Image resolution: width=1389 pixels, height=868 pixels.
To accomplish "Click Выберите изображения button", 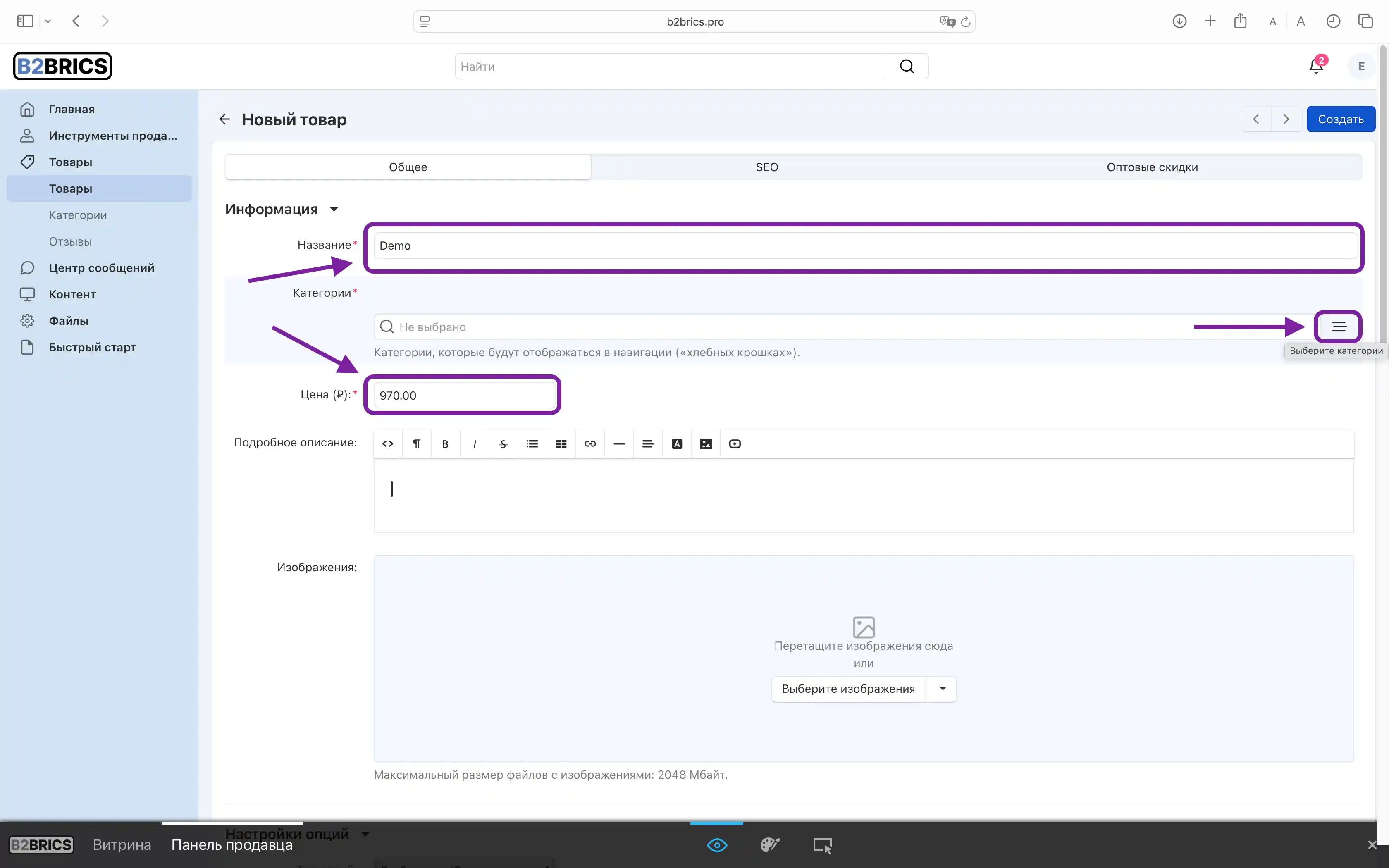I will (848, 689).
